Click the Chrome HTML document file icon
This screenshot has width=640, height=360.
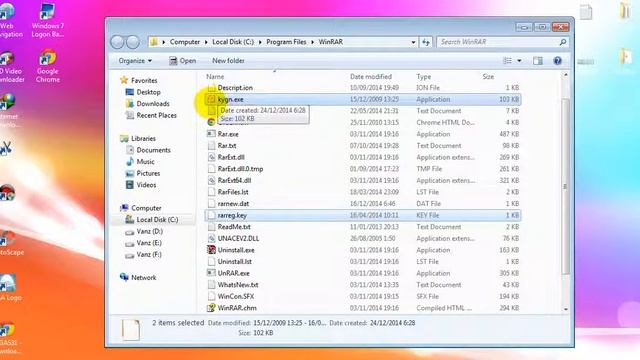211,122
